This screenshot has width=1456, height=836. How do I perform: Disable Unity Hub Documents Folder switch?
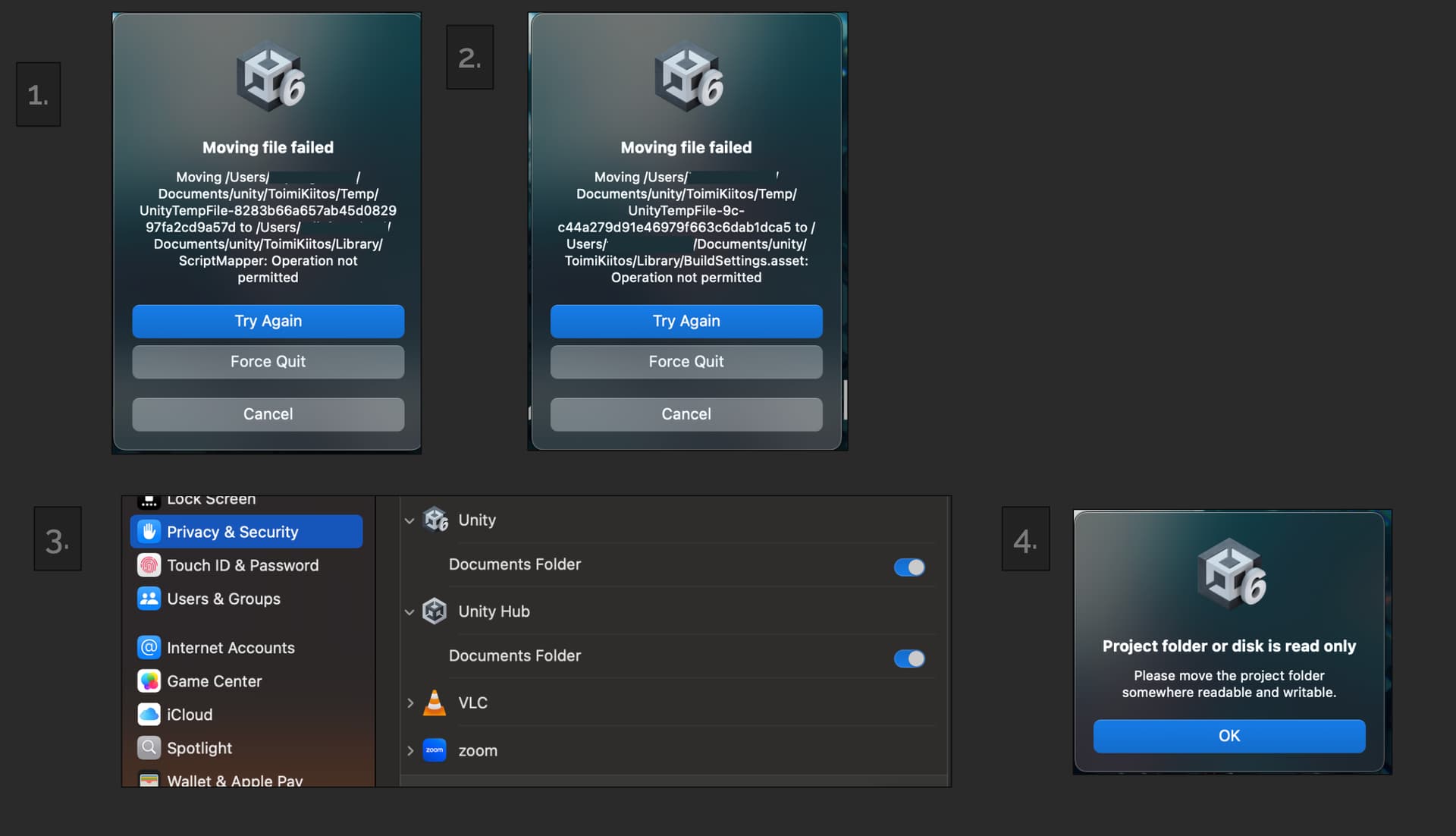point(909,658)
